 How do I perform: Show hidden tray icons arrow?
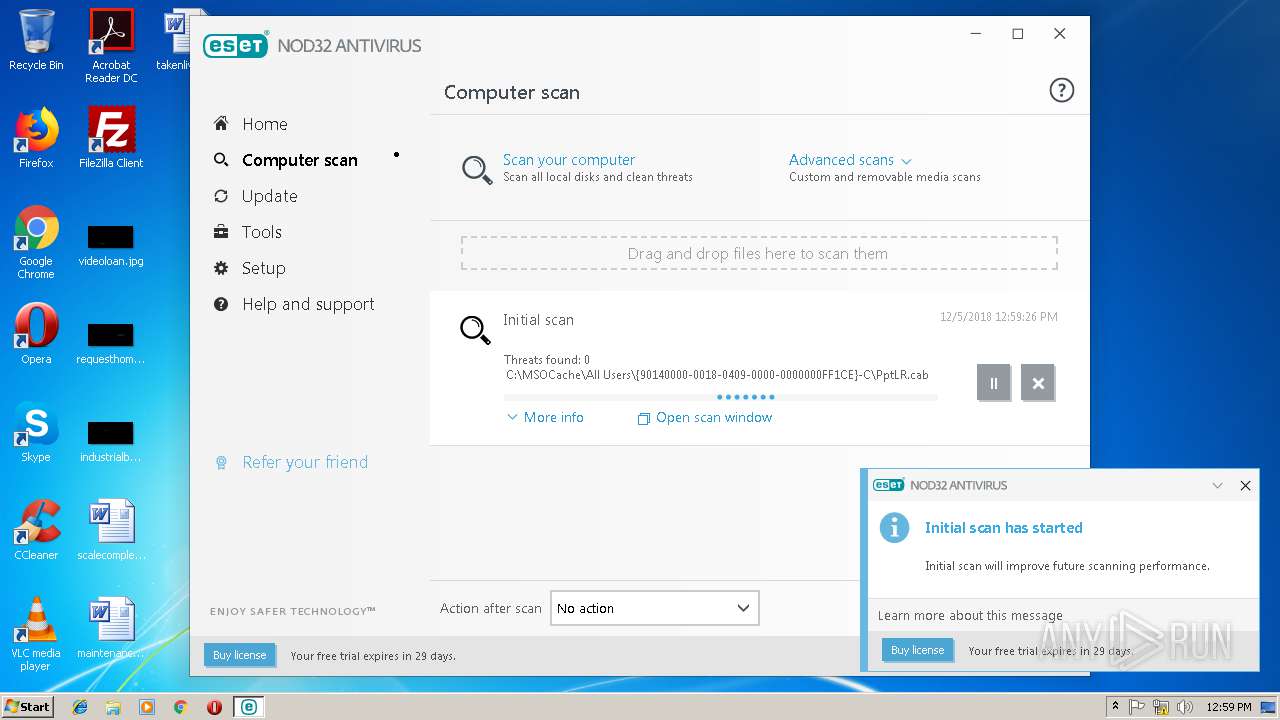tap(1115, 706)
